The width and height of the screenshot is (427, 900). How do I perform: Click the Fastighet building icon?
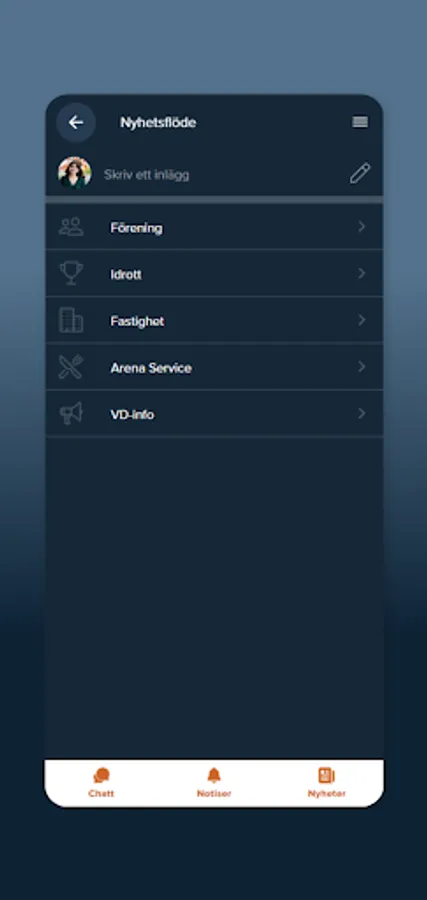pos(71,320)
